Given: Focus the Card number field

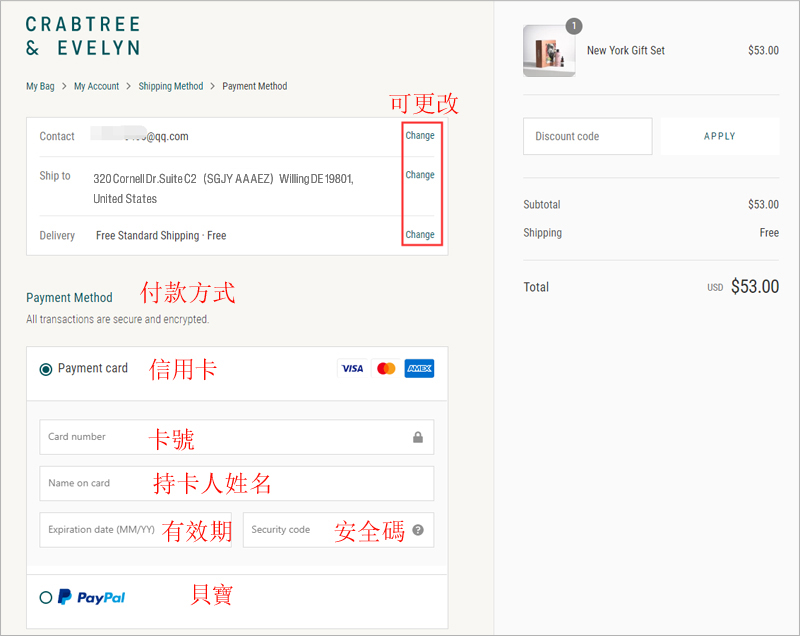Looking at the screenshot, I should pos(237,437).
